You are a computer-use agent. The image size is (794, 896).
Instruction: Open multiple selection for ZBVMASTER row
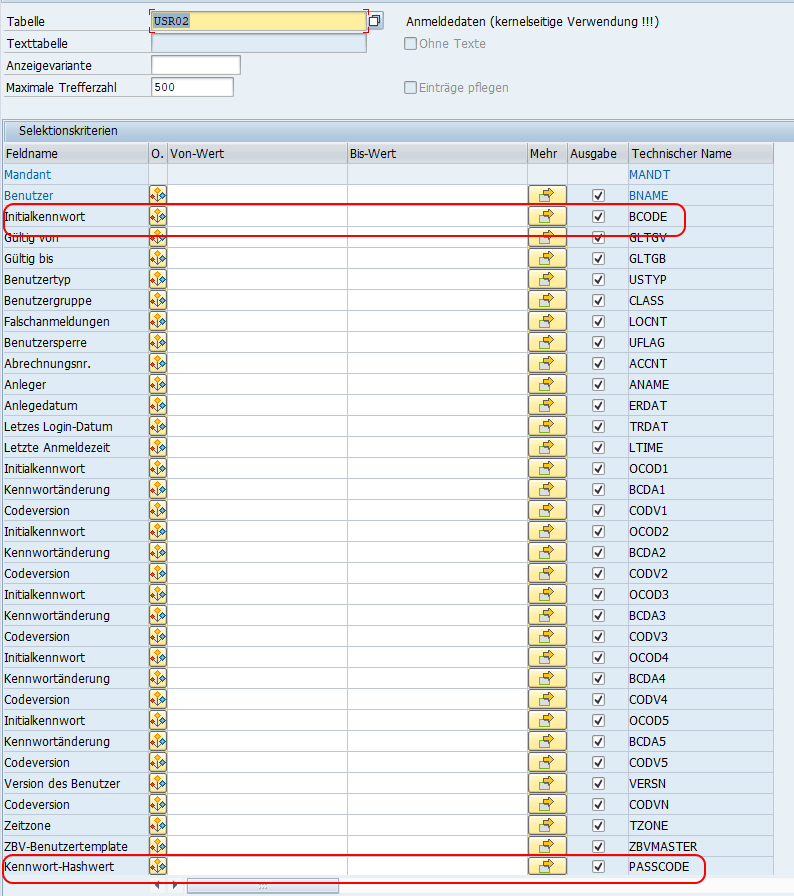[x=547, y=846]
